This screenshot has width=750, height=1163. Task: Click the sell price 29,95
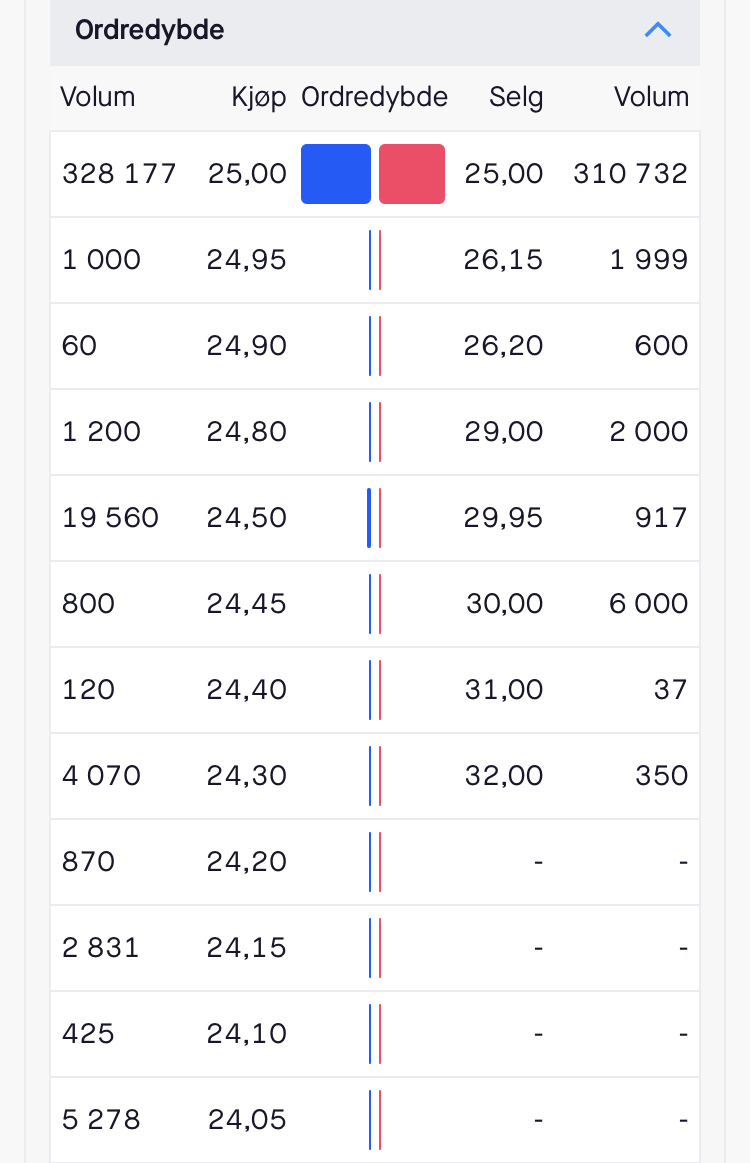click(503, 518)
